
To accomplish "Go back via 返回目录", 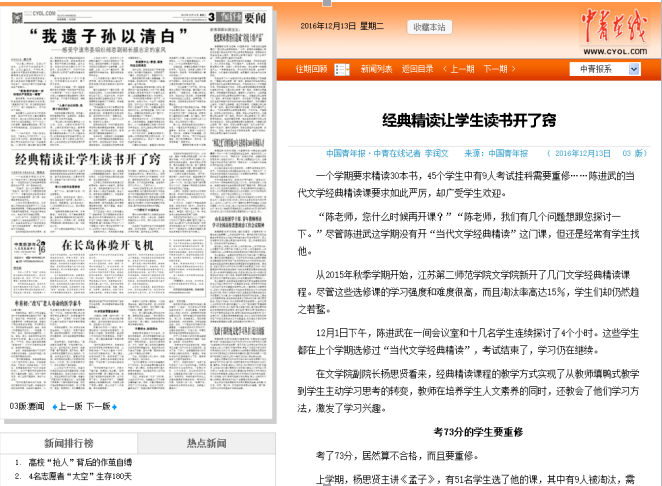I will (x=417, y=69).
